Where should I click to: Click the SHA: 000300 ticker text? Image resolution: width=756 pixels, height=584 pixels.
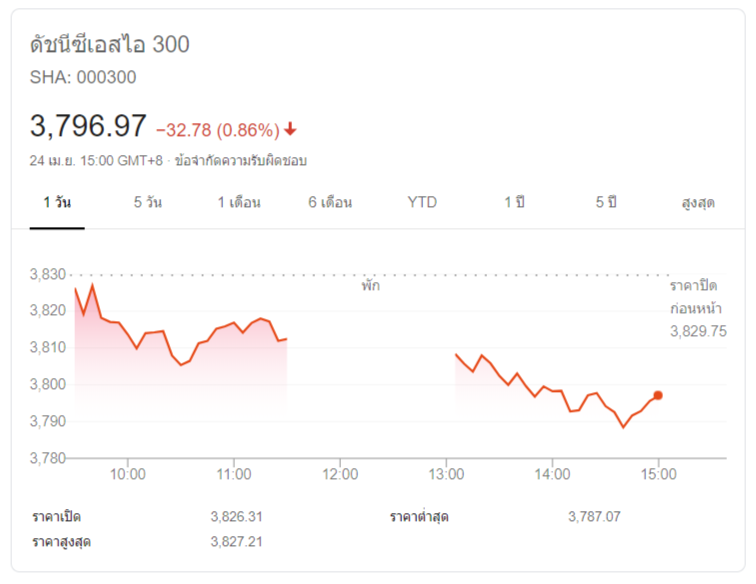coord(83,77)
